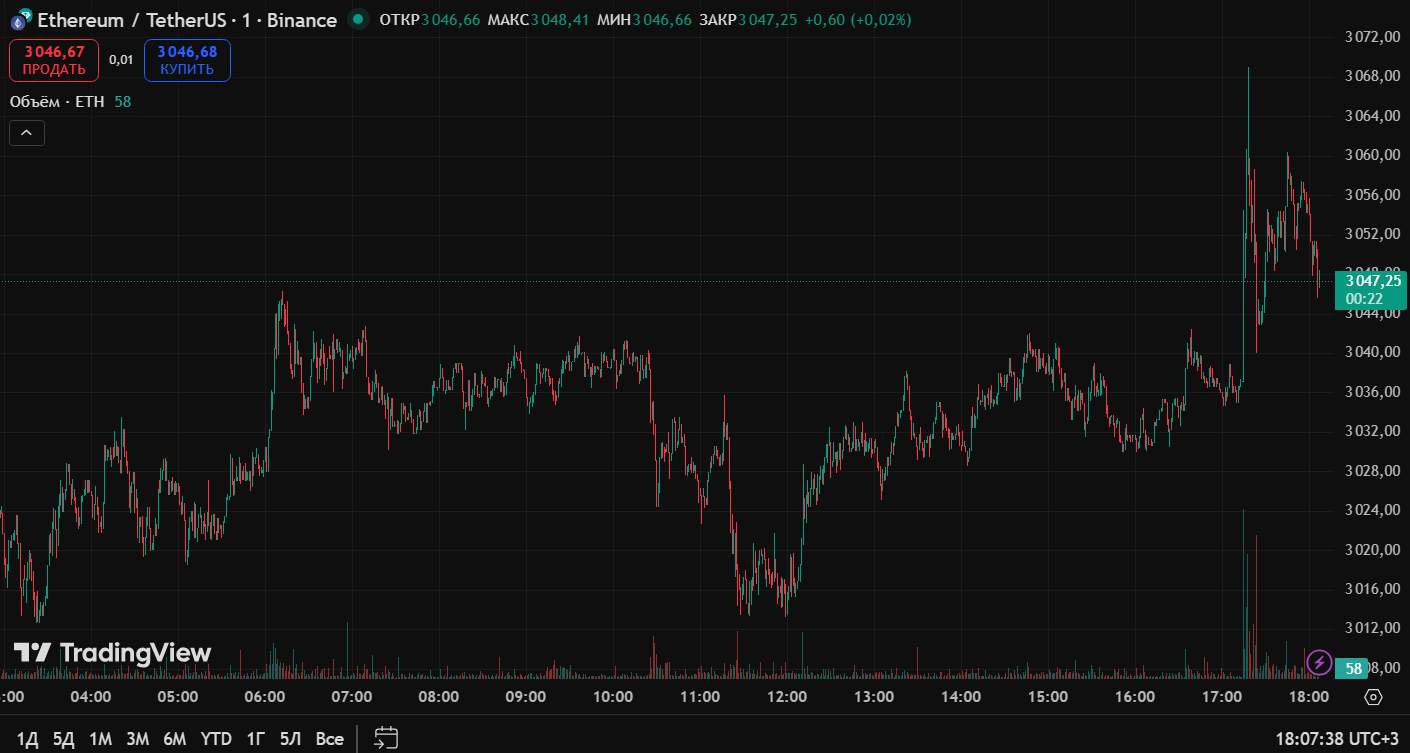Click the purple lightning bolt icon
Viewport: 1410px width, 753px height.
pos(1319,661)
